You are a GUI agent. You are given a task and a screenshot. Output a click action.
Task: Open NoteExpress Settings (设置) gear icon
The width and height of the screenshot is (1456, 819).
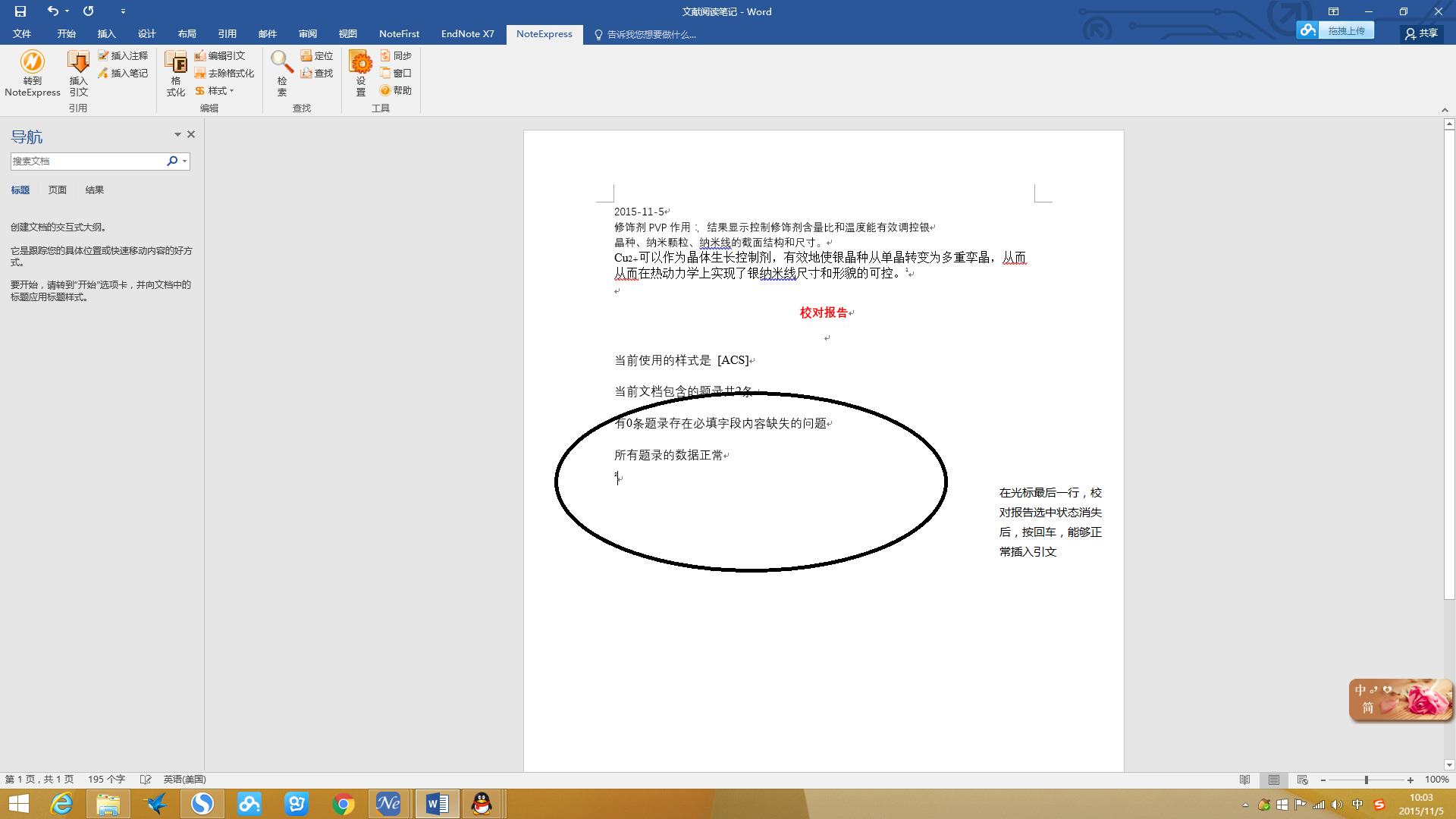pyautogui.click(x=360, y=62)
